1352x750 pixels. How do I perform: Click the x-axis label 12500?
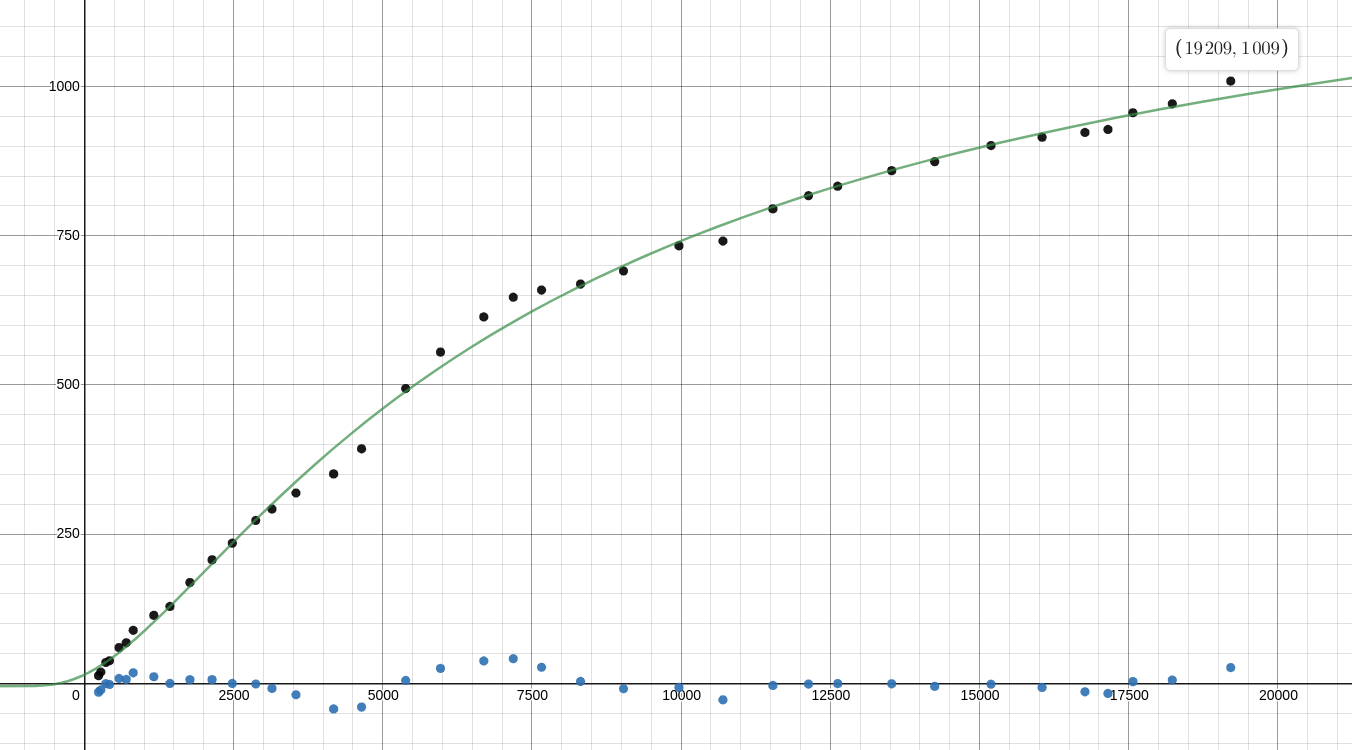click(x=830, y=695)
